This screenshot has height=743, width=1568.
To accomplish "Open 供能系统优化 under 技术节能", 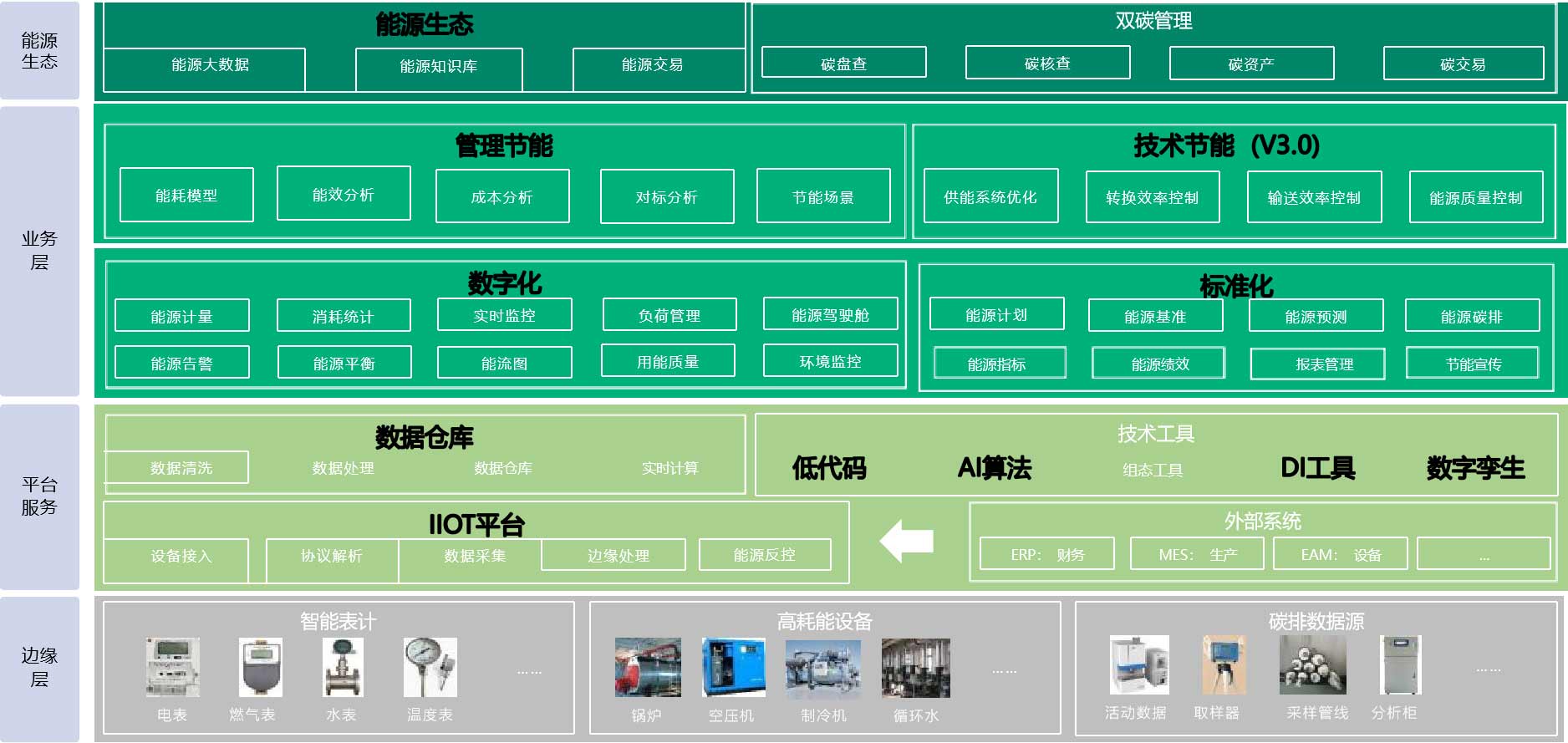I will pyautogui.click(x=990, y=196).
